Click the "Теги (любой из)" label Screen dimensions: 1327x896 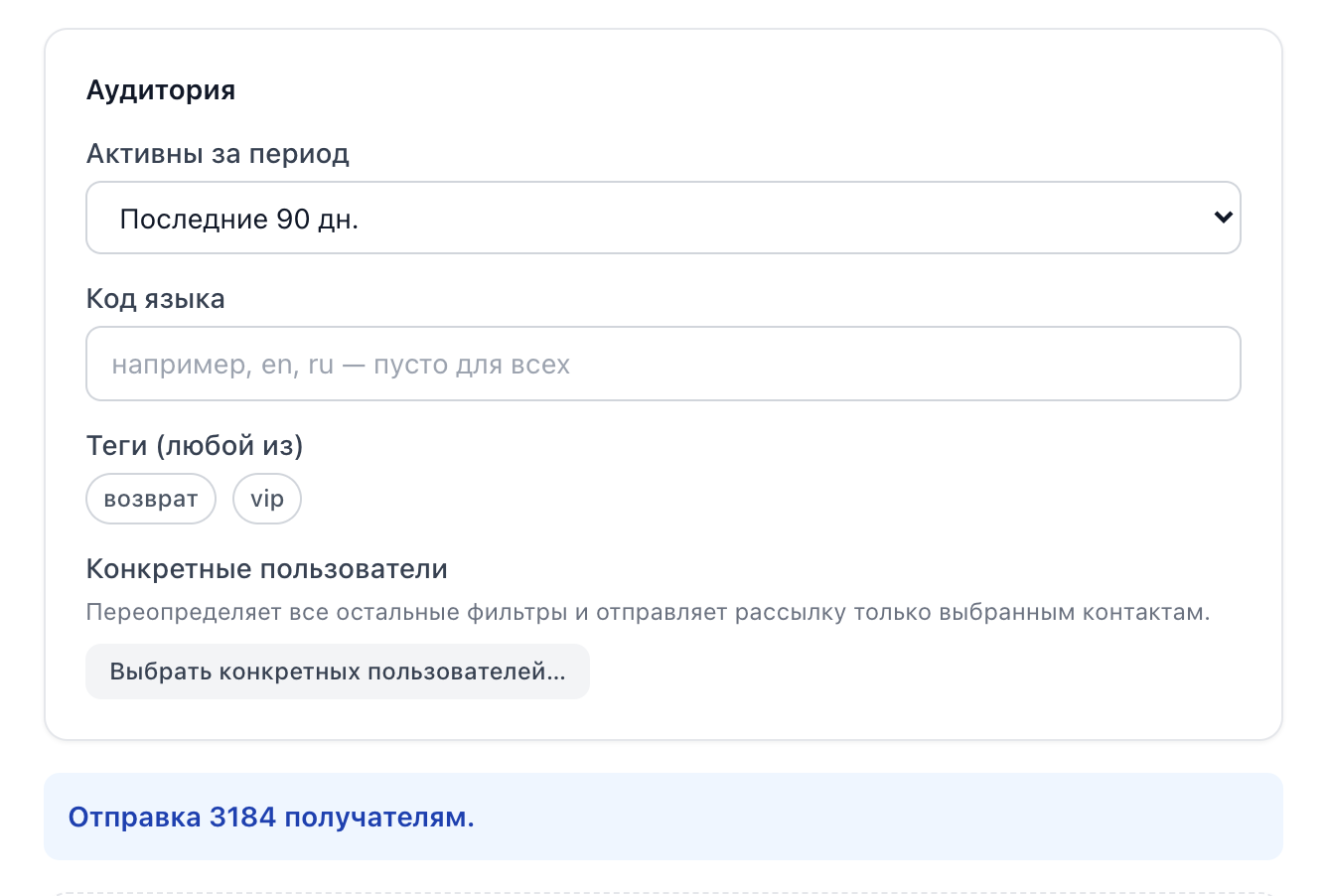(x=195, y=445)
